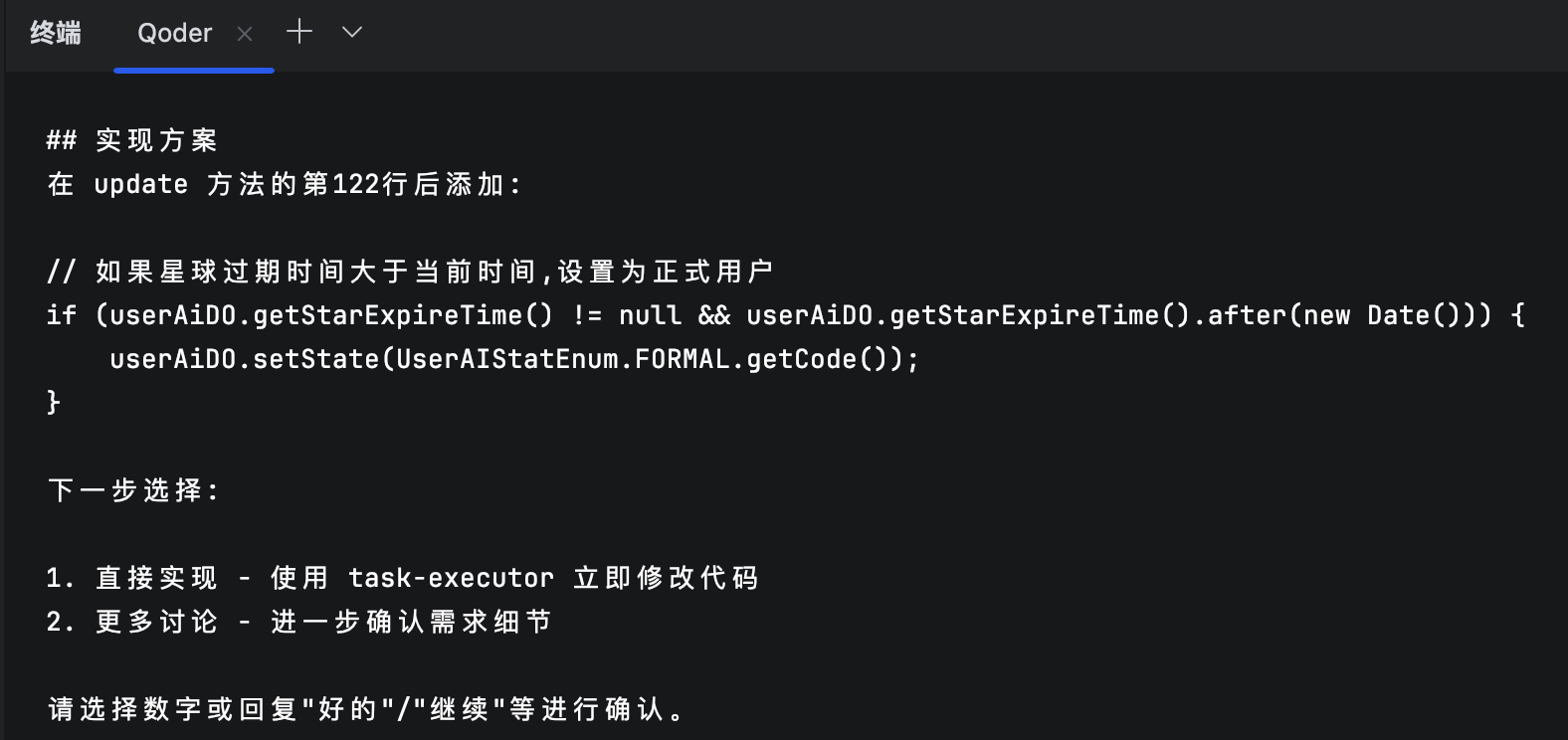Image resolution: width=1568 pixels, height=740 pixels.
Task: Click the "下一步选择:" prompt text
Action: (x=133, y=490)
